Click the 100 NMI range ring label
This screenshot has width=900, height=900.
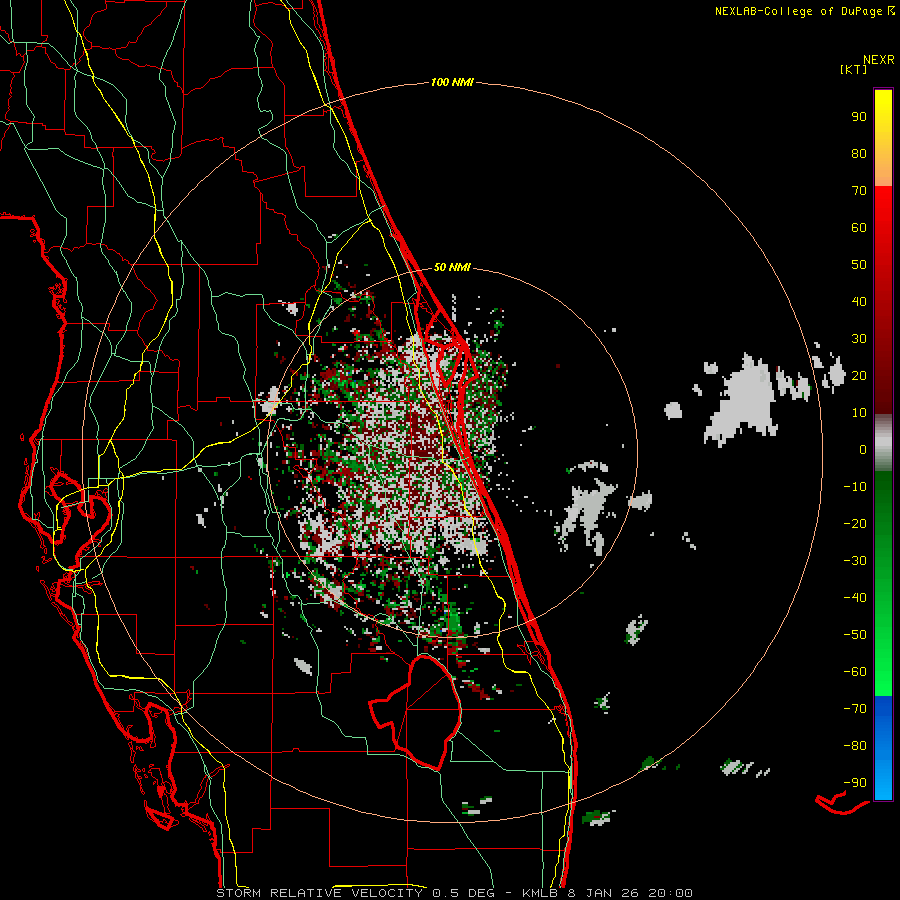[x=452, y=83]
